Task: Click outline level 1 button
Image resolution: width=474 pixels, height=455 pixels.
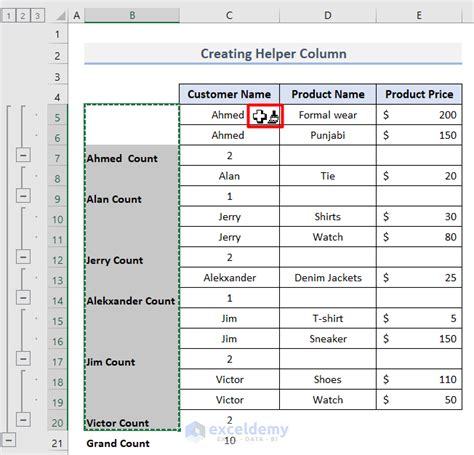Action: 9,16
